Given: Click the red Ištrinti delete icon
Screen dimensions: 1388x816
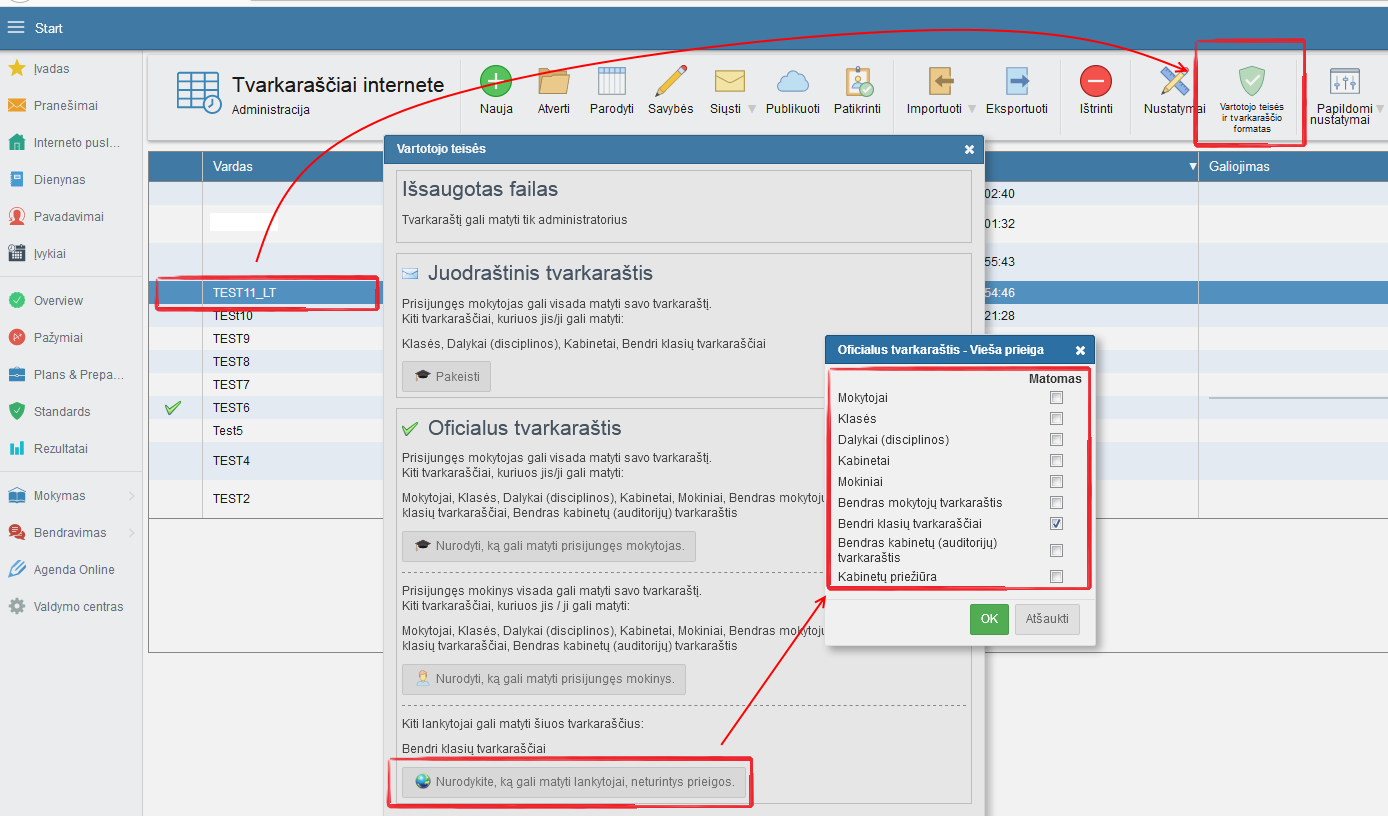Looking at the screenshot, I should [1096, 82].
